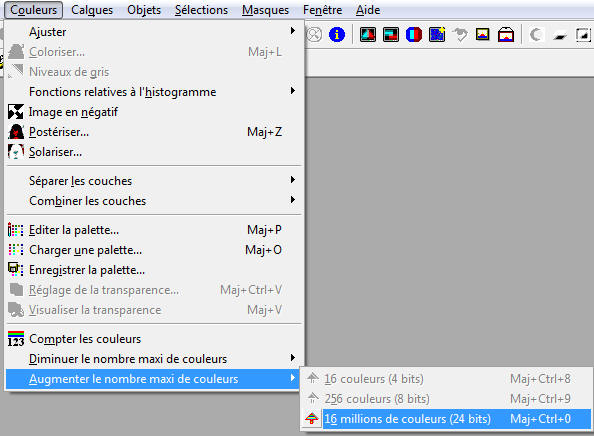Expand the Ajuster submenu
The image size is (594, 436).
(x=155, y=32)
